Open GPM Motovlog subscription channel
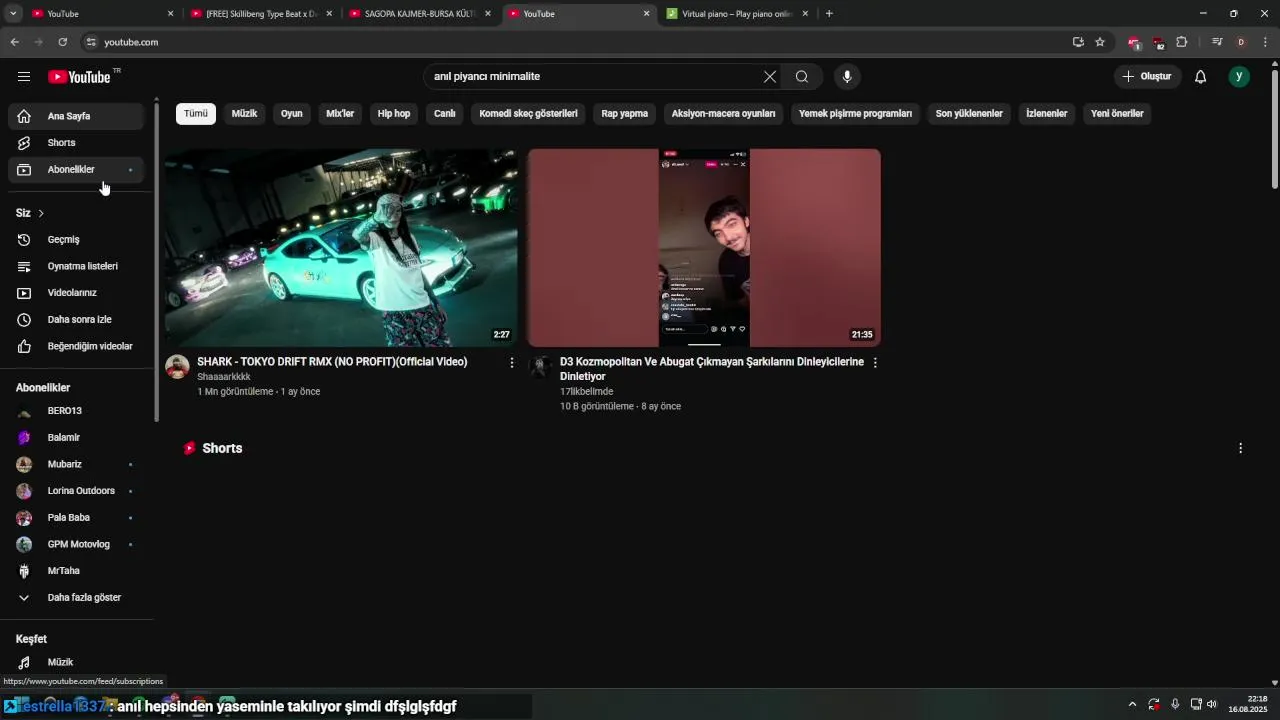The height and width of the screenshot is (720, 1280). tap(76, 544)
